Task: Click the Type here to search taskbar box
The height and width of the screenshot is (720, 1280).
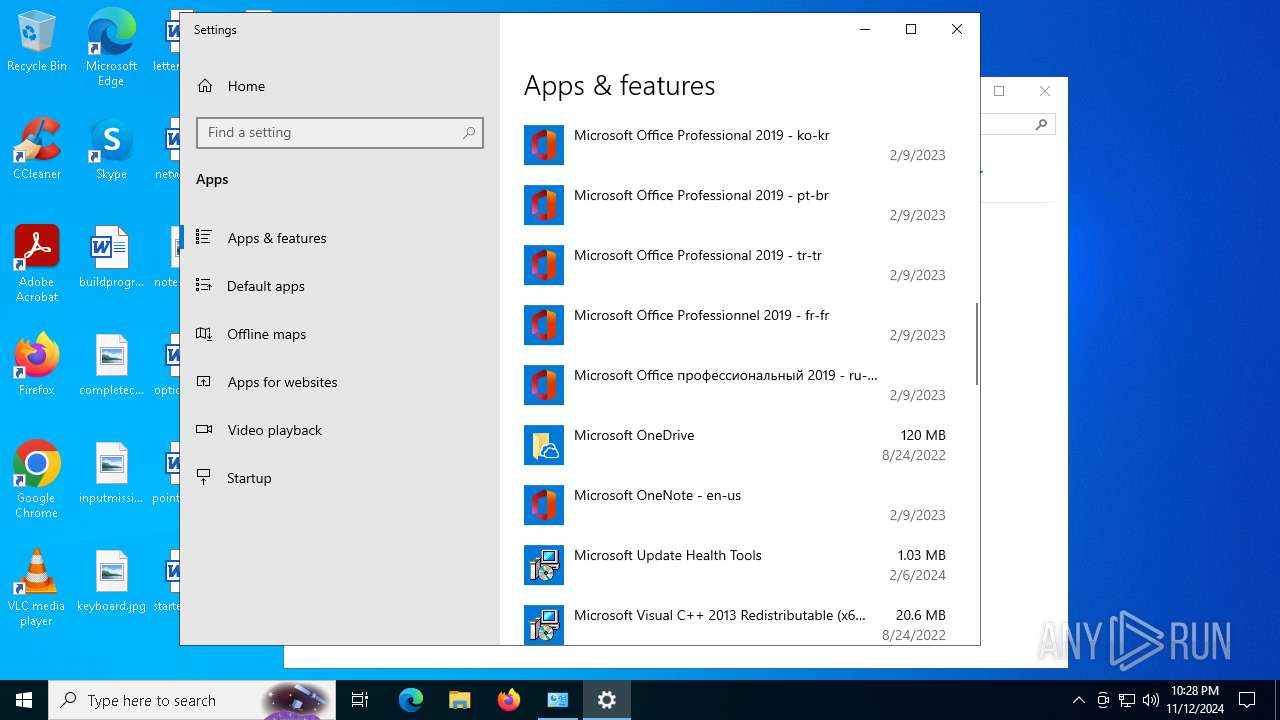Action: (192, 700)
